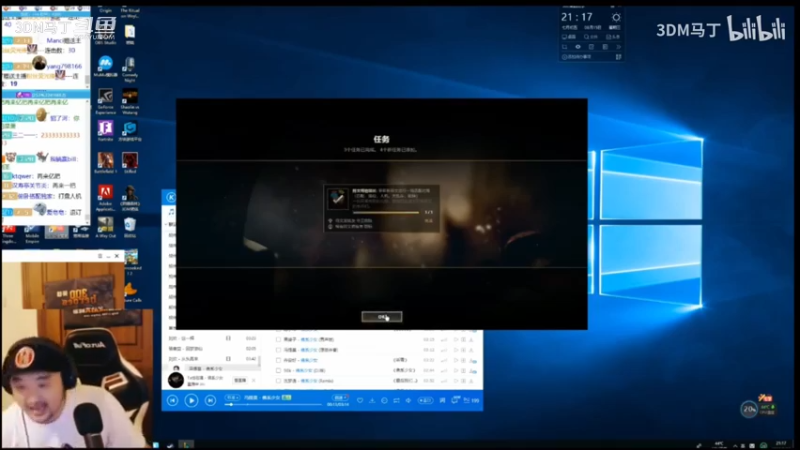The height and width of the screenshot is (450, 800).
Task: Skip to previous track in music player
Action: pyautogui.click(x=172, y=401)
